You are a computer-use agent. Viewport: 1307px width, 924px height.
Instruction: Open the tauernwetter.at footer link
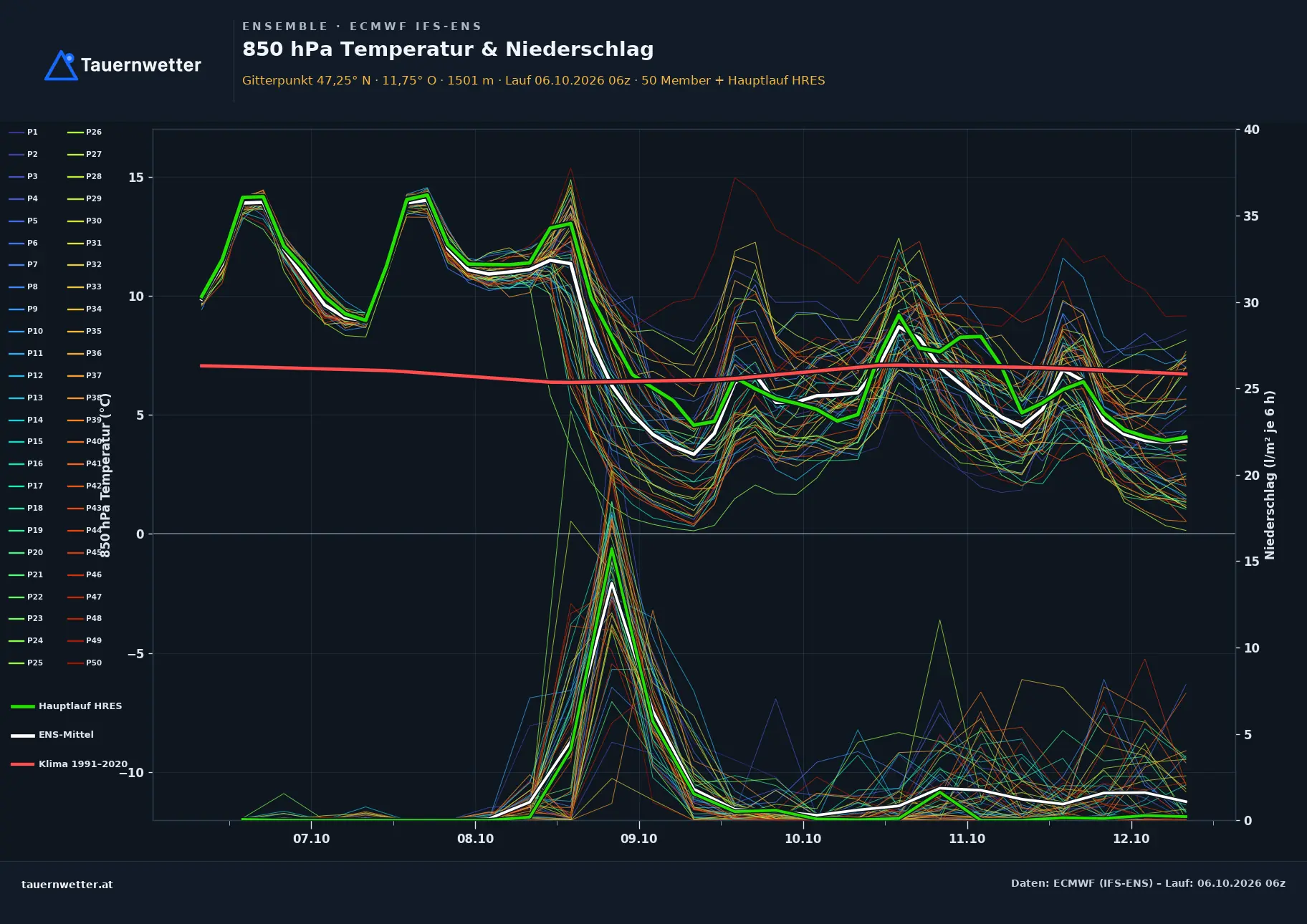coord(67,885)
